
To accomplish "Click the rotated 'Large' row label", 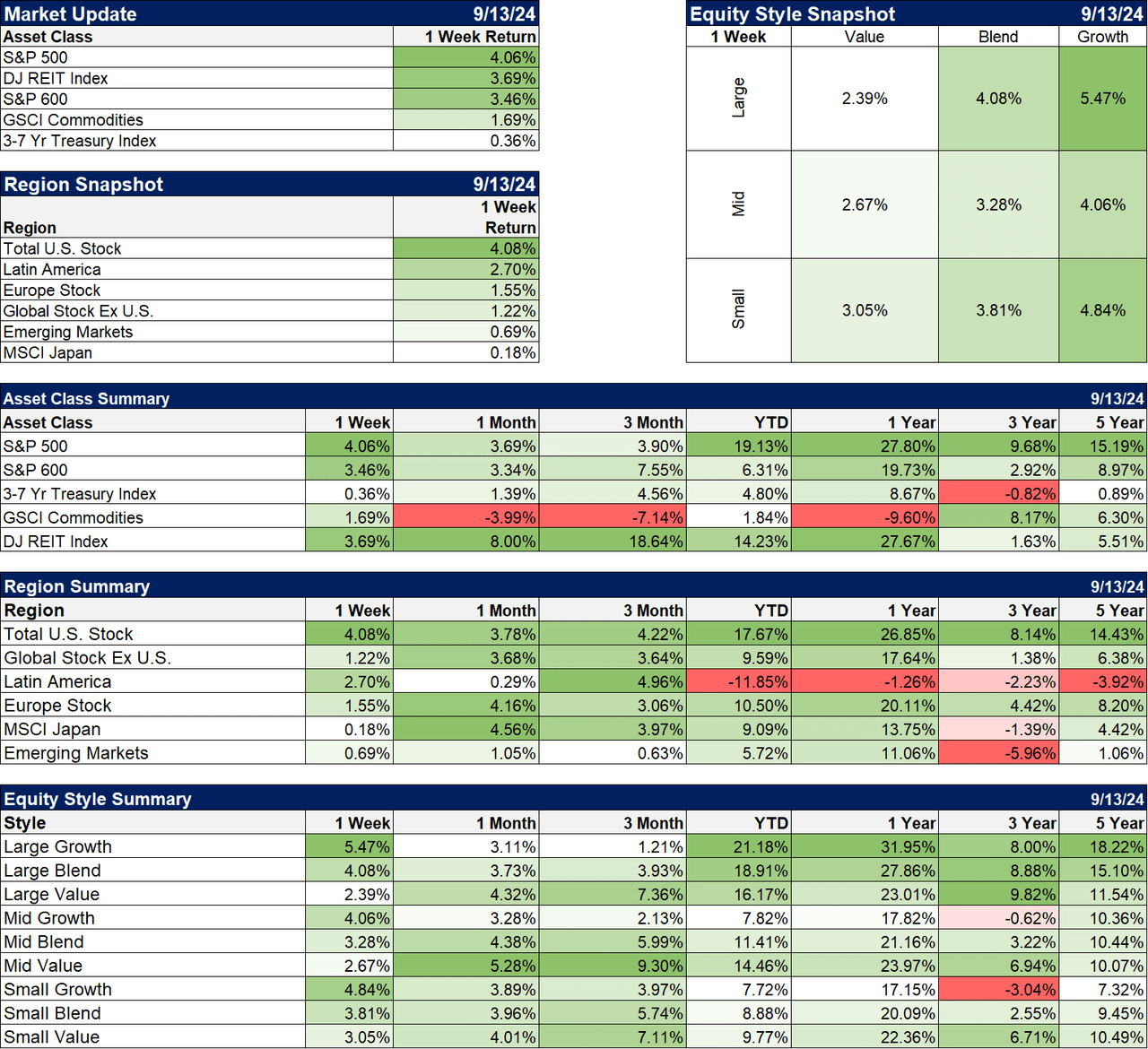I will coord(739,98).
